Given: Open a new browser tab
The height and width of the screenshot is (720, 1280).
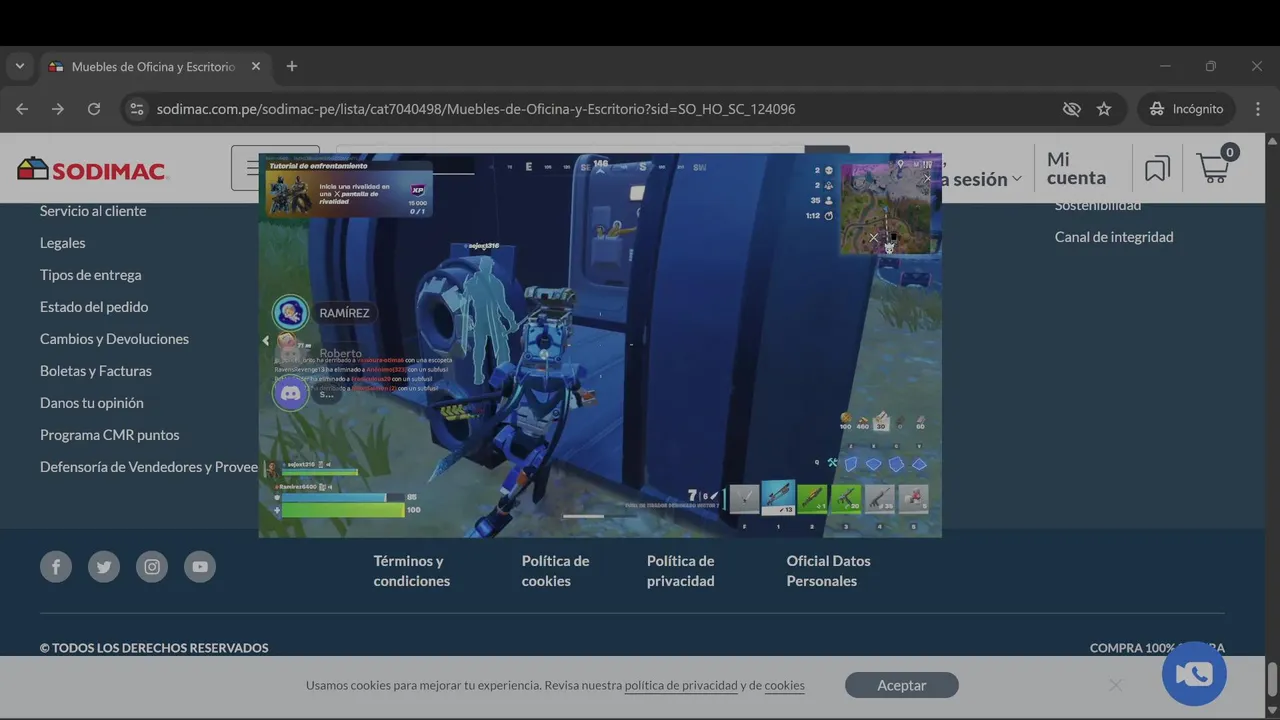Looking at the screenshot, I should pos(292,67).
